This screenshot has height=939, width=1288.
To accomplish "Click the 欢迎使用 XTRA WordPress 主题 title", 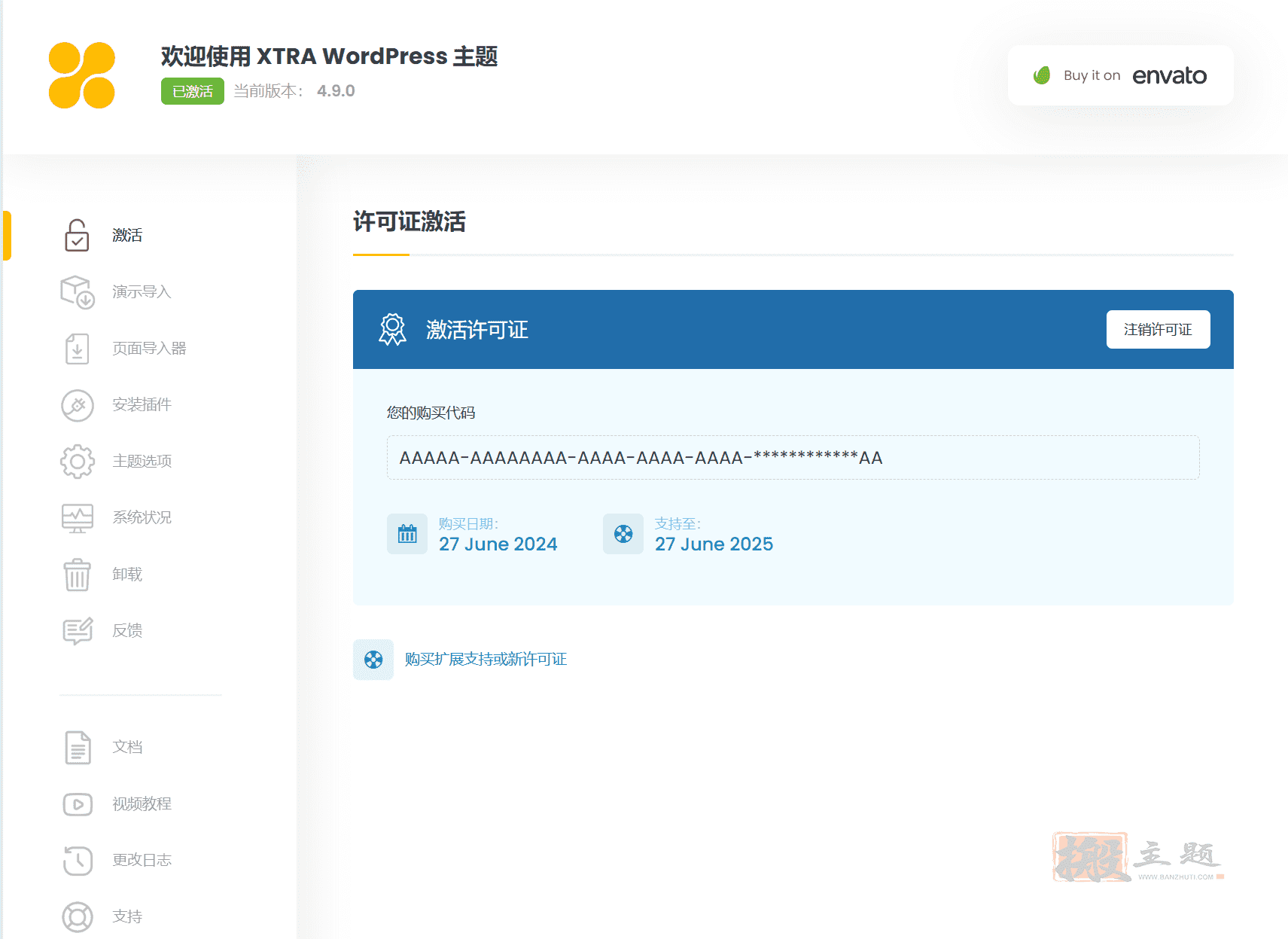I will click(330, 56).
